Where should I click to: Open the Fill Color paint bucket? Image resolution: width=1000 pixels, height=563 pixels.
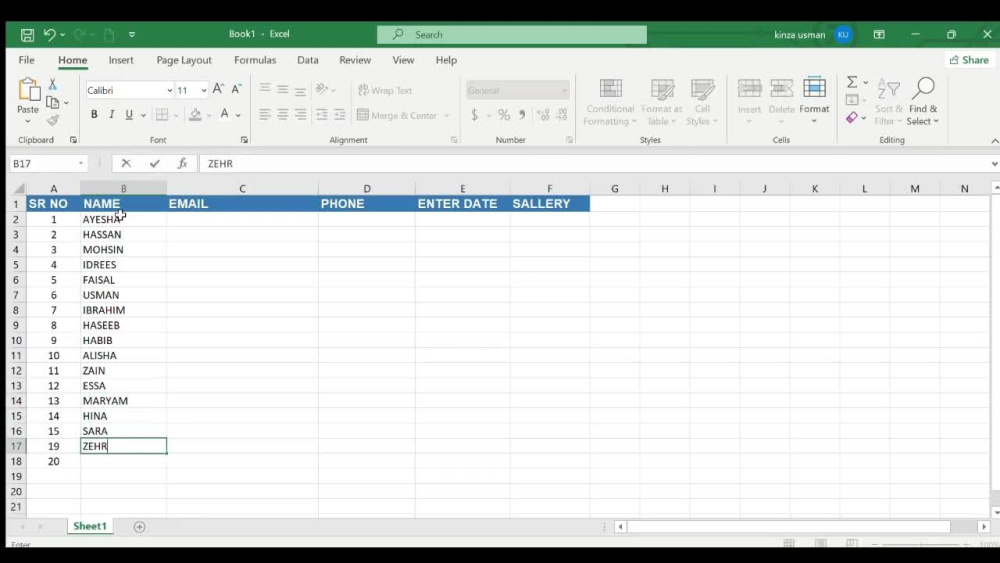click(x=195, y=115)
